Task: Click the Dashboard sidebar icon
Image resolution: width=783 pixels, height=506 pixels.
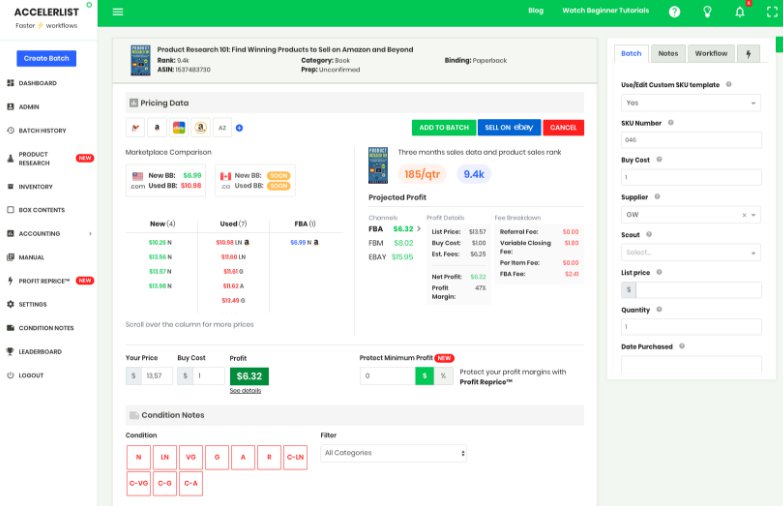Action: point(10,83)
